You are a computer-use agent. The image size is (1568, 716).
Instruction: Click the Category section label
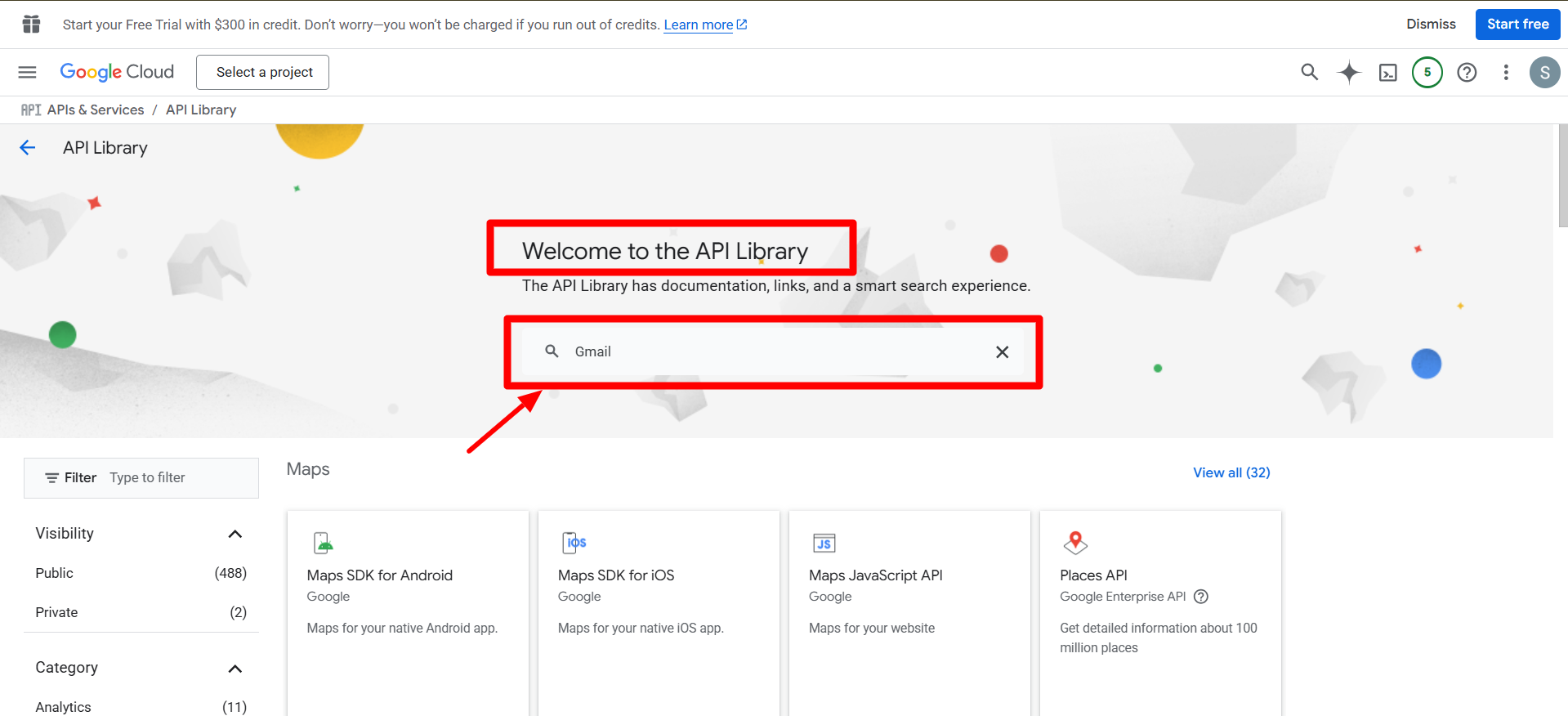(x=66, y=668)
